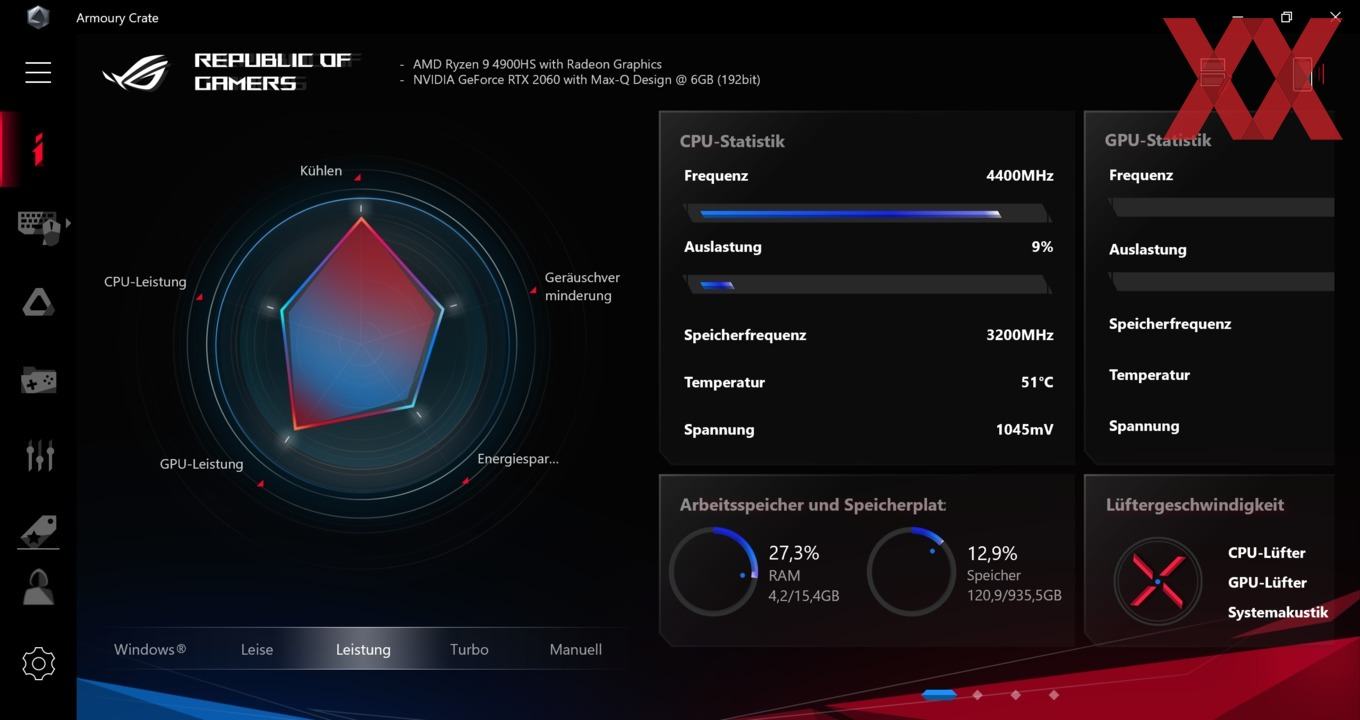Select the Turbo operating mode

[x=469, y=649]
